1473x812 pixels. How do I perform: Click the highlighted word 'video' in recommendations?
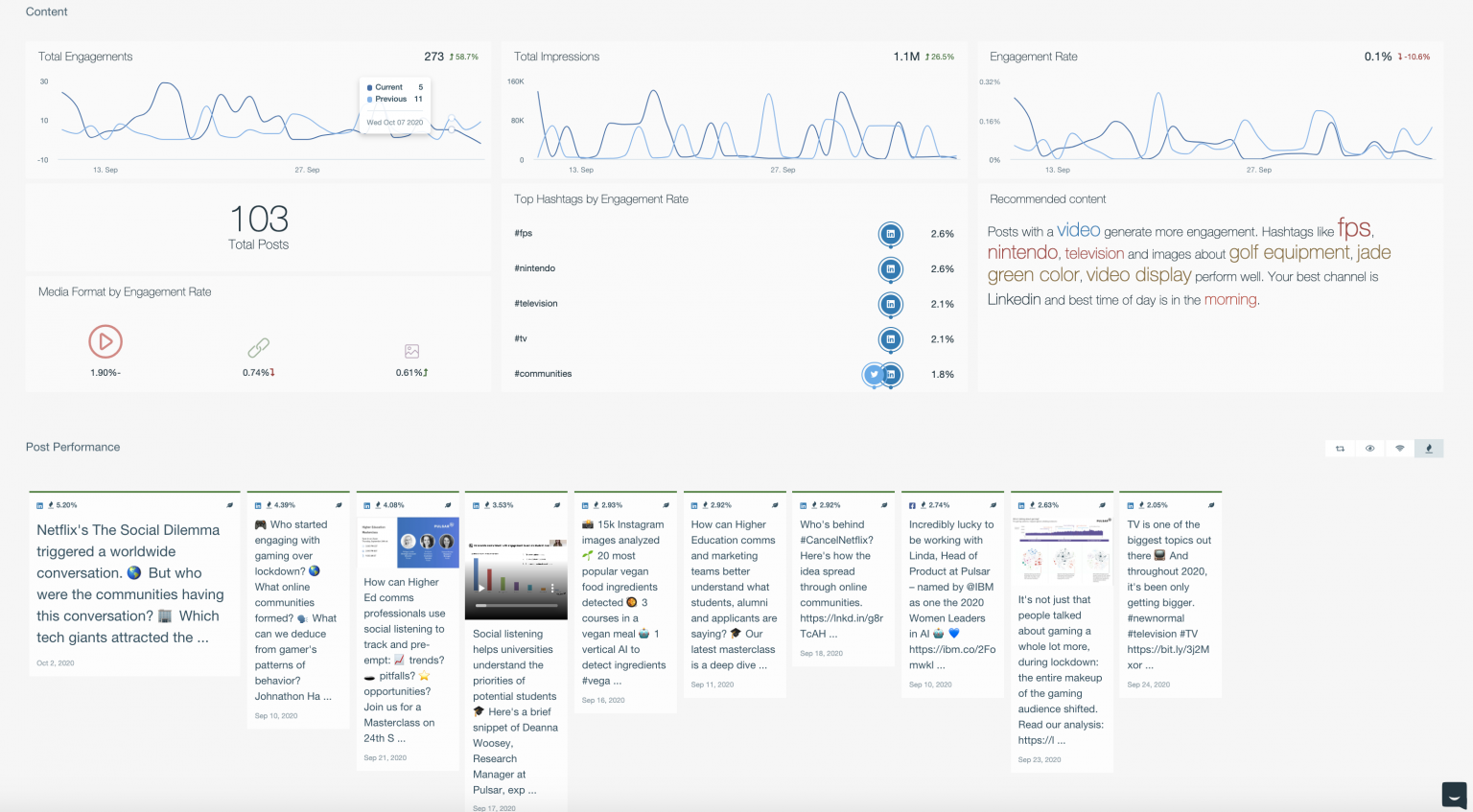[1078, 230]
